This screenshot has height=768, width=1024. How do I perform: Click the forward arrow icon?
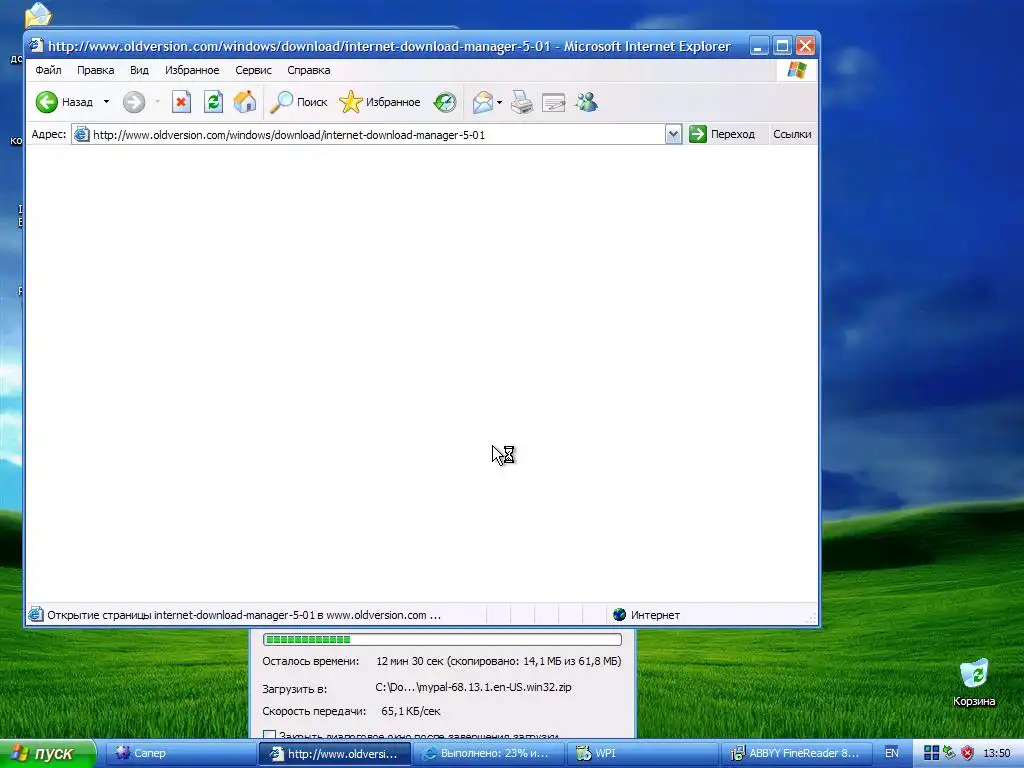click(x=134, y=102)
